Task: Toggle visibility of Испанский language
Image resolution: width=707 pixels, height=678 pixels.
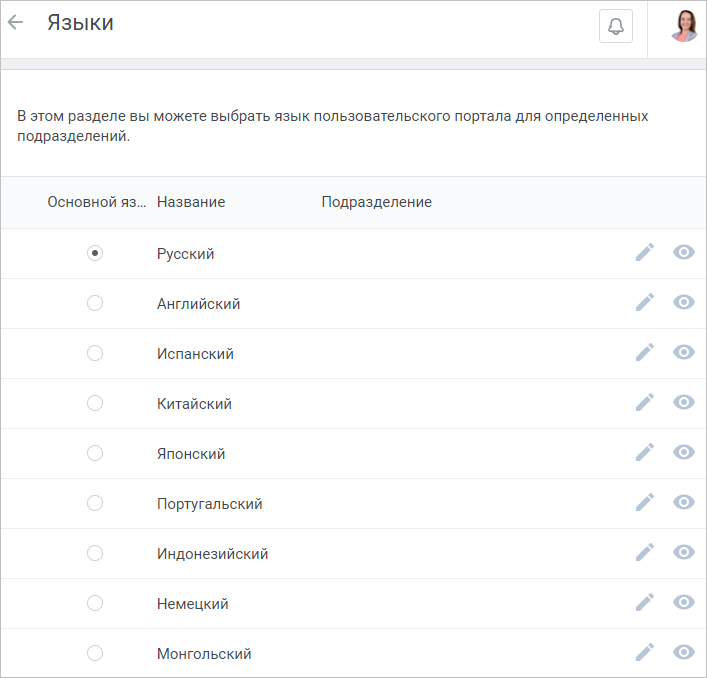Action: tap(684, 352)
